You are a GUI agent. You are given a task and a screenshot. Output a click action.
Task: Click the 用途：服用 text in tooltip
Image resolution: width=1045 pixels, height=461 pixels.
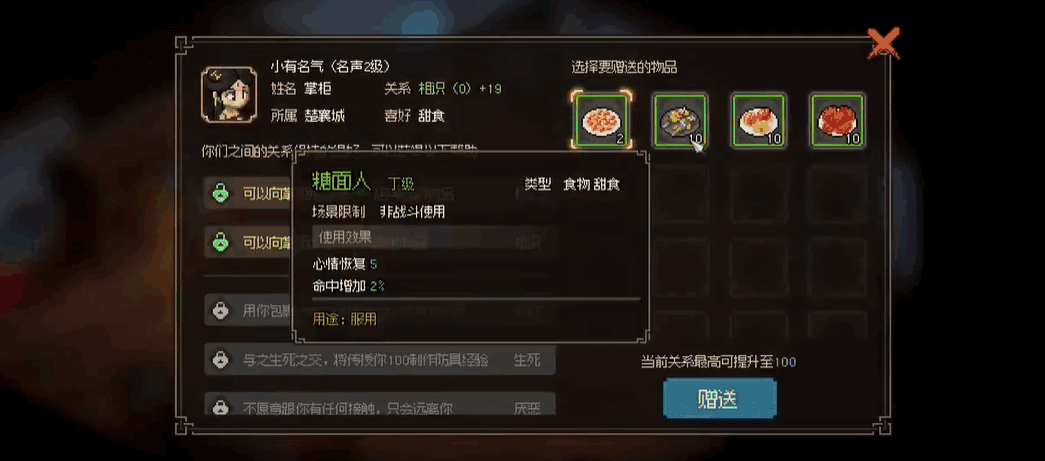point(345,319)
